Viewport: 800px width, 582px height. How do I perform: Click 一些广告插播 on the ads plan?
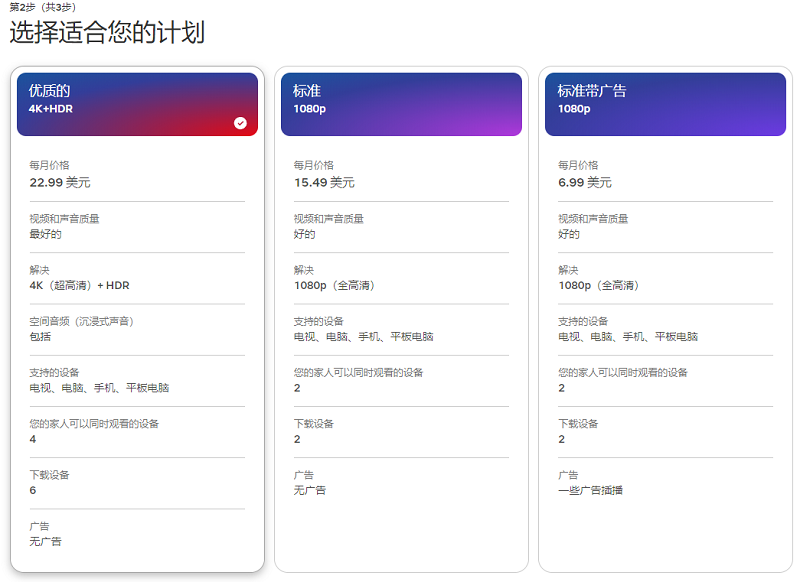(589, 490)
